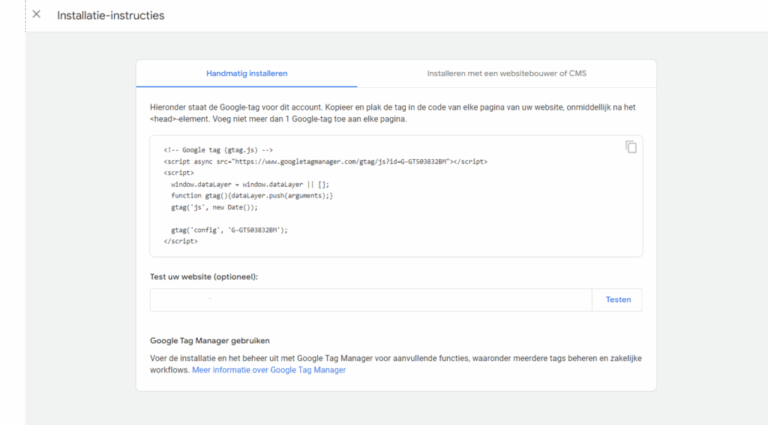Open Meer informatie over Google Tag Manager link
The image size is (768, 425).
point(269,370)
